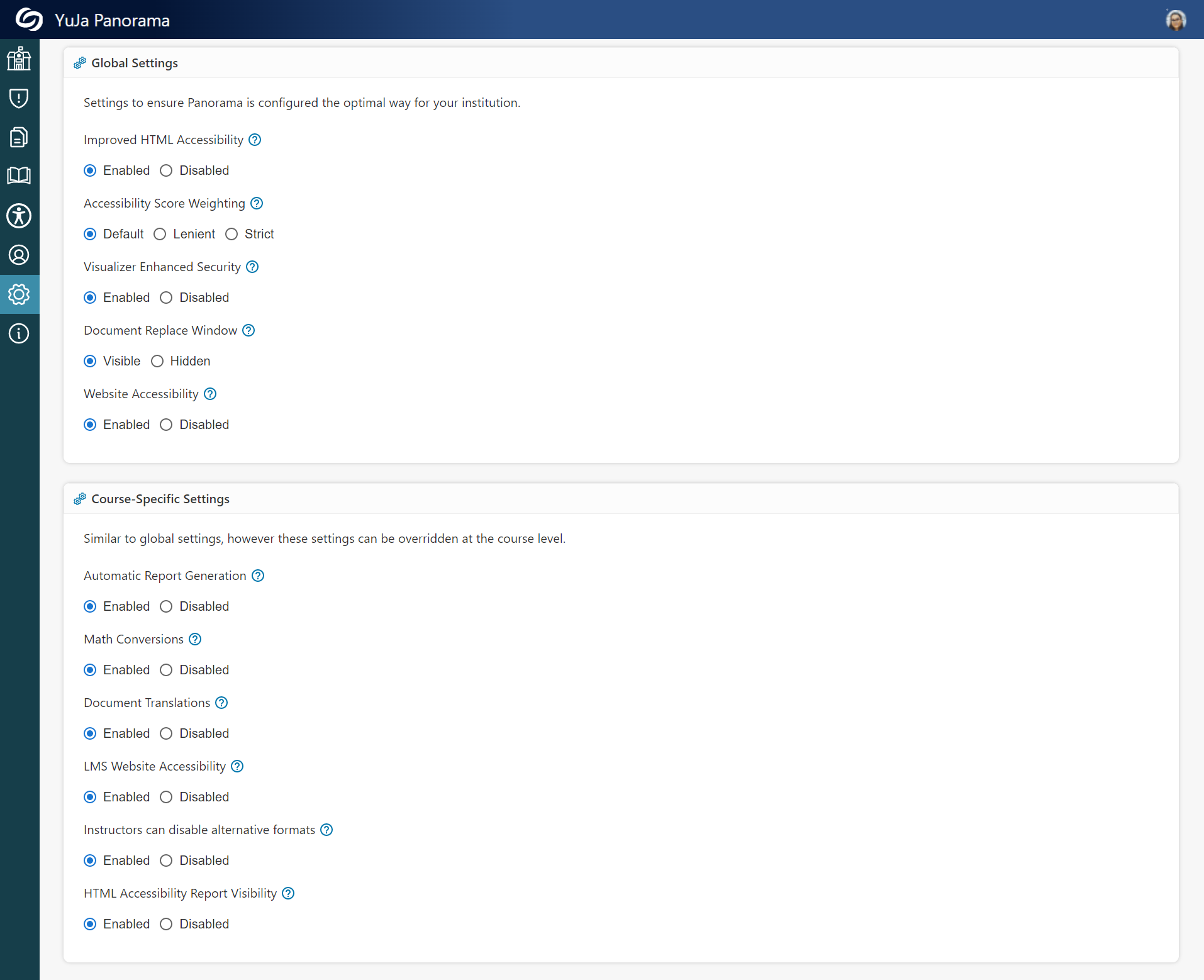Image resolution: width=1204 pixels, height=980 pixels.
Task: Click the settings gear sidebar icon
Action: click(x=19, y=294)
